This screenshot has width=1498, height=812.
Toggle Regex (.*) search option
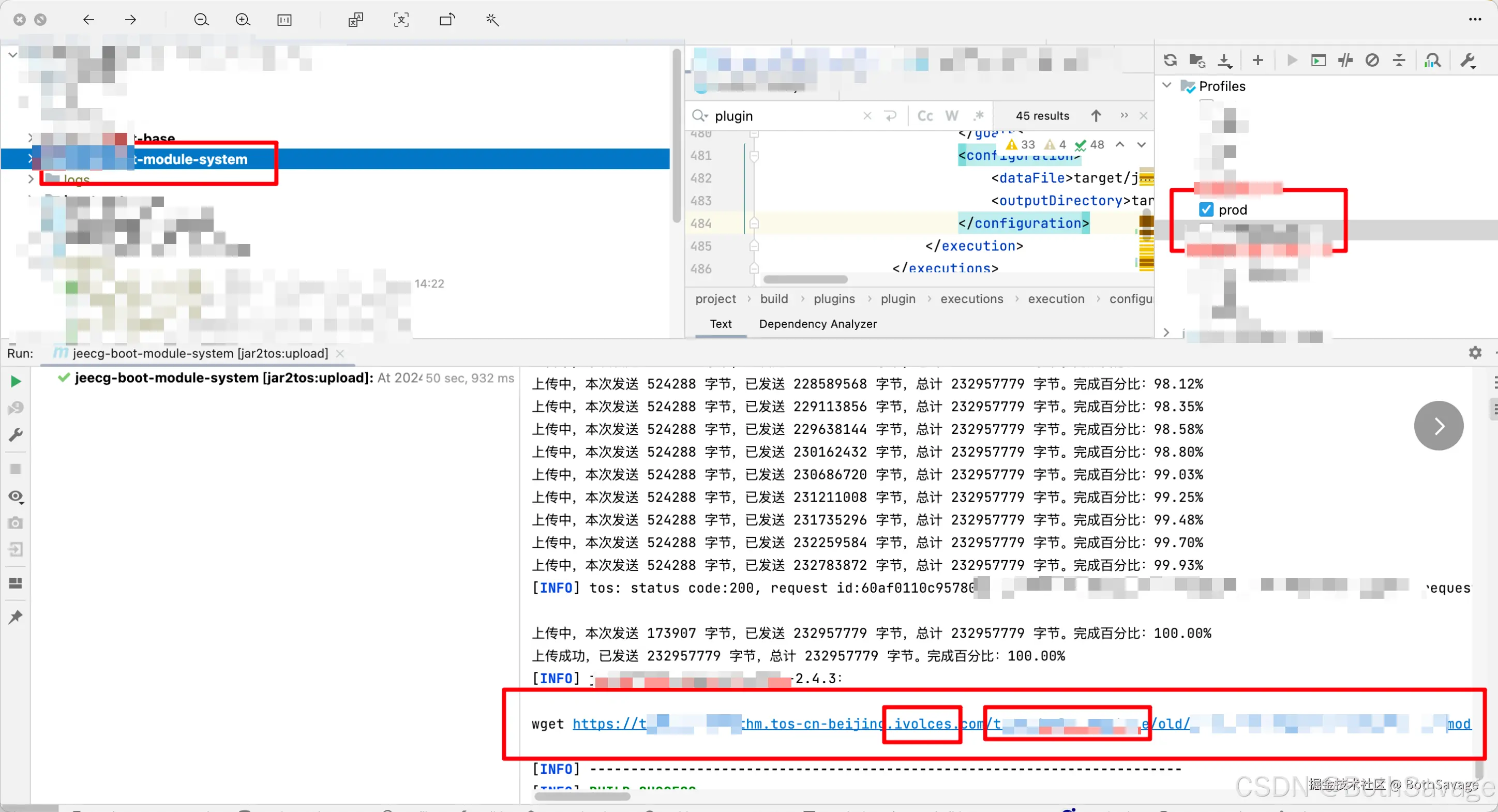[x=979, y=116]
